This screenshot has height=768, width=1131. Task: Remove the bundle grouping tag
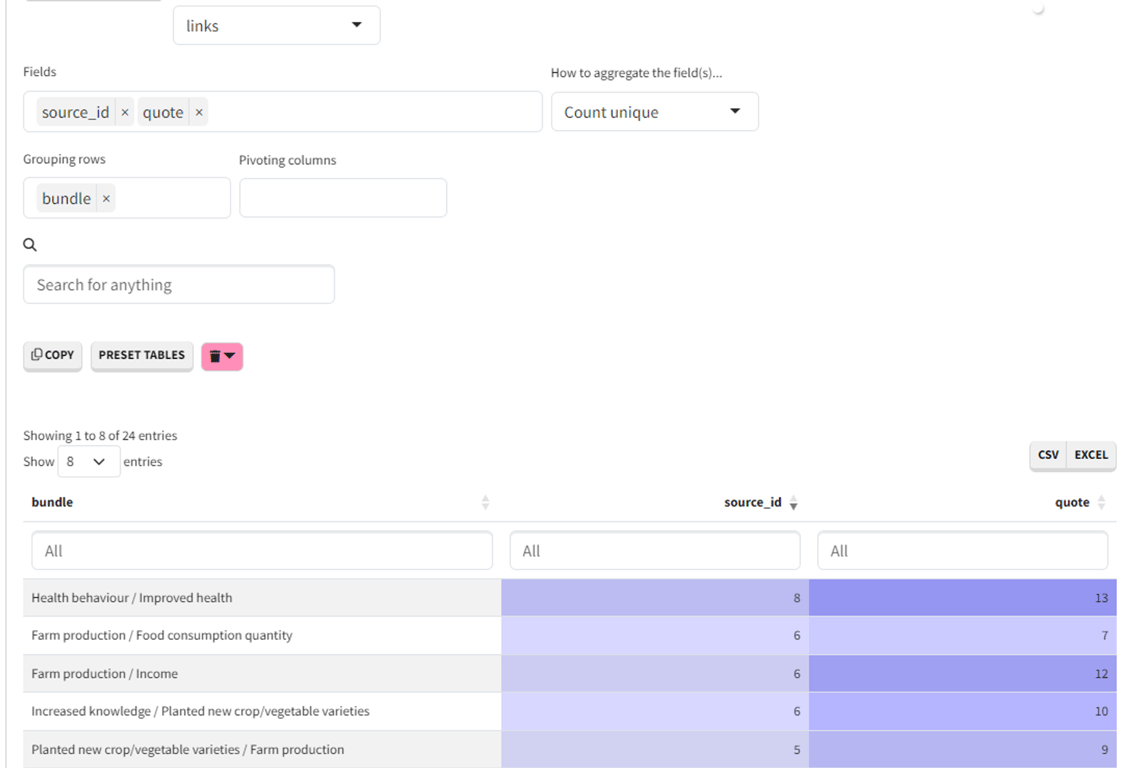click(x=106, y=199)
